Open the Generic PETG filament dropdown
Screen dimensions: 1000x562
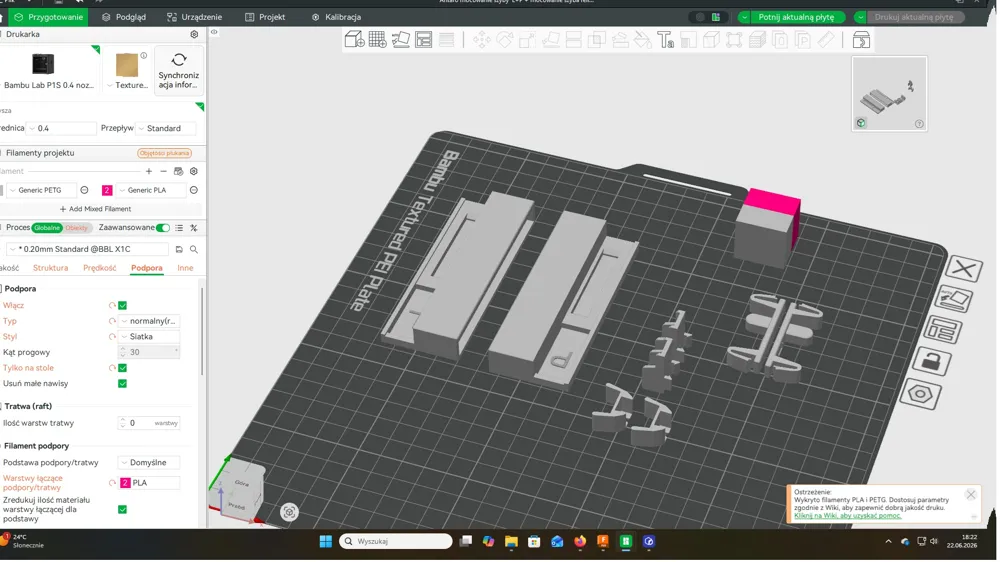click(x=41, y=190)
